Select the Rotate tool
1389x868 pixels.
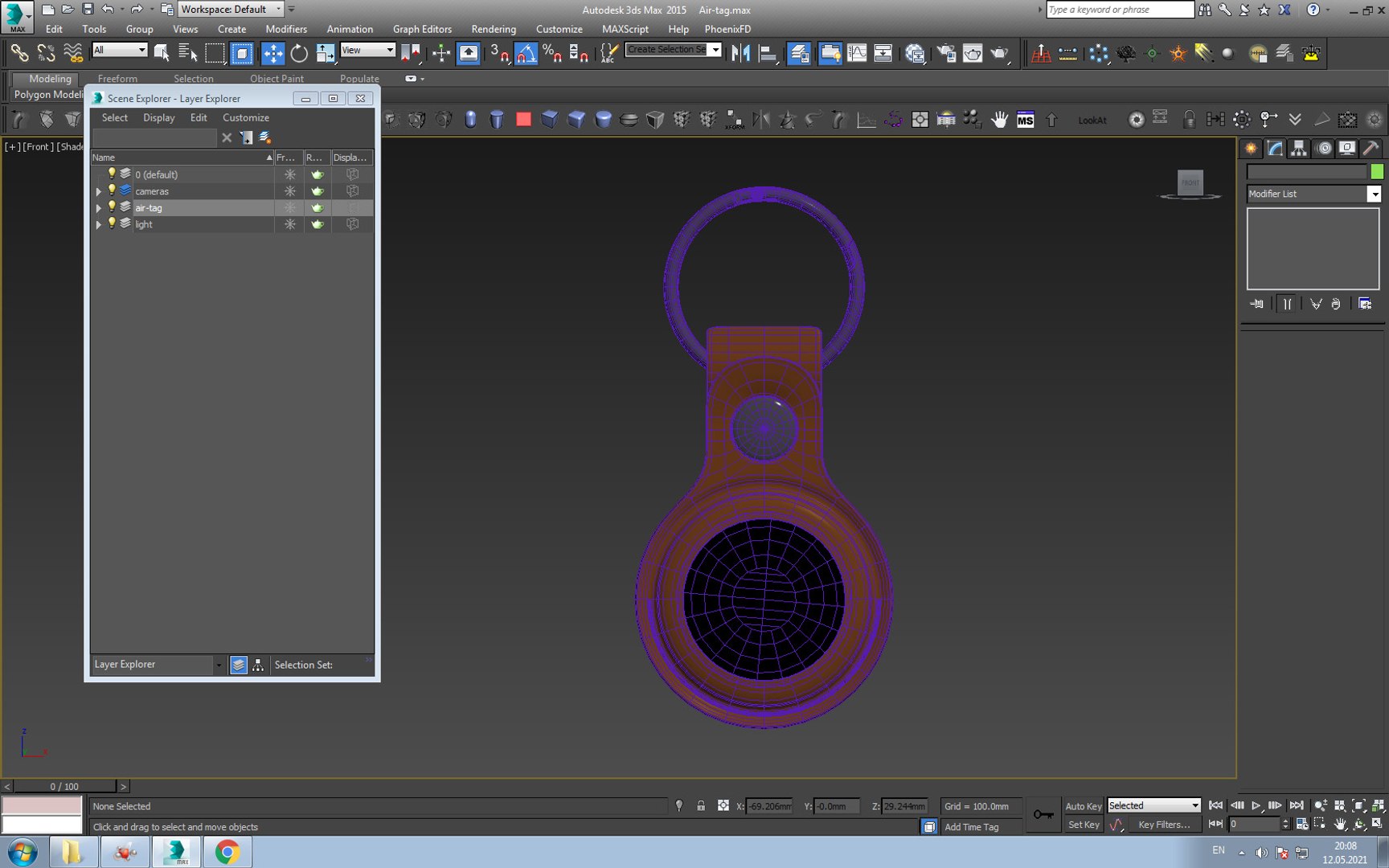299,53
